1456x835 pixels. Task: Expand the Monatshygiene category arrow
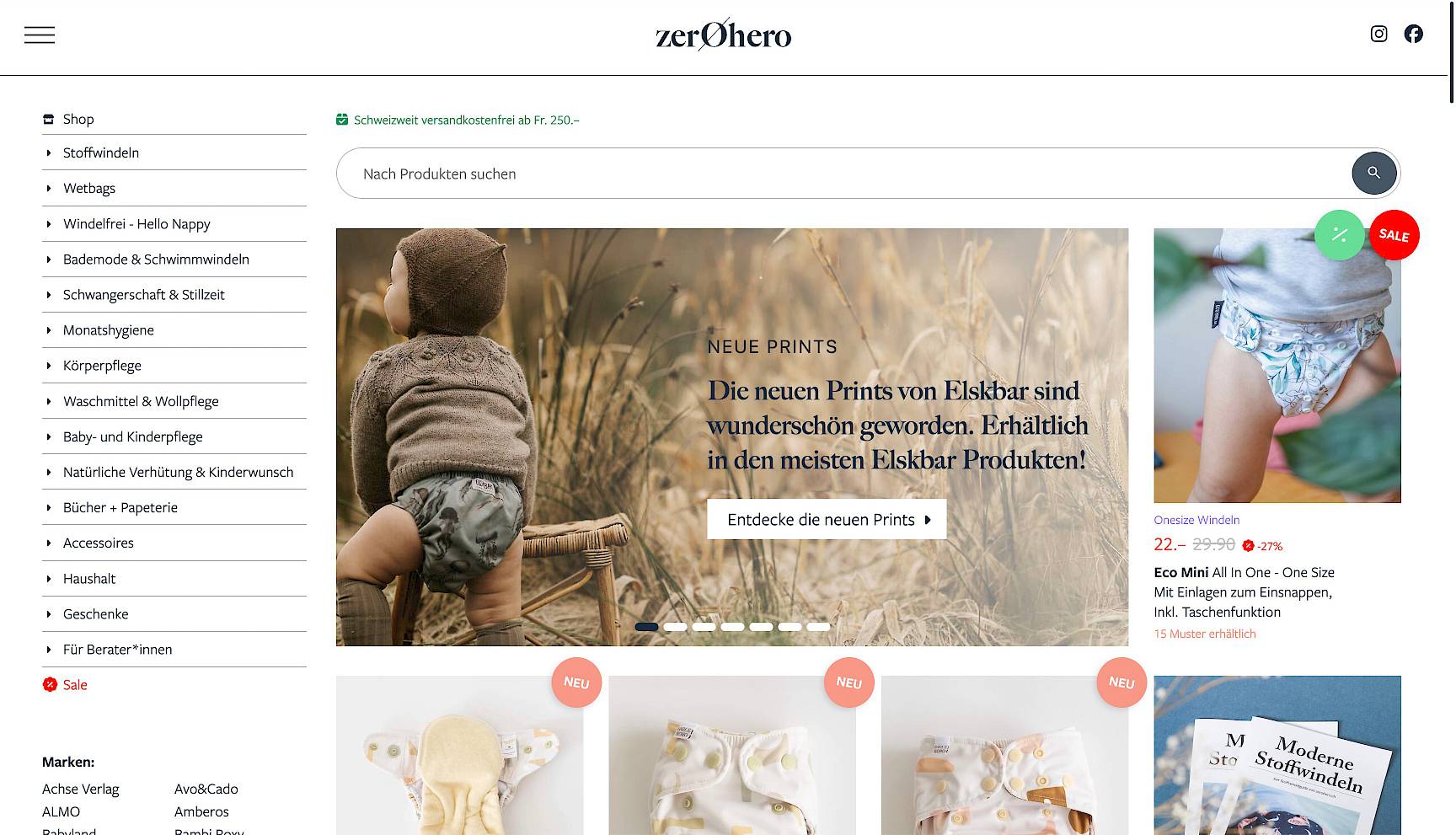coord(49,330)
